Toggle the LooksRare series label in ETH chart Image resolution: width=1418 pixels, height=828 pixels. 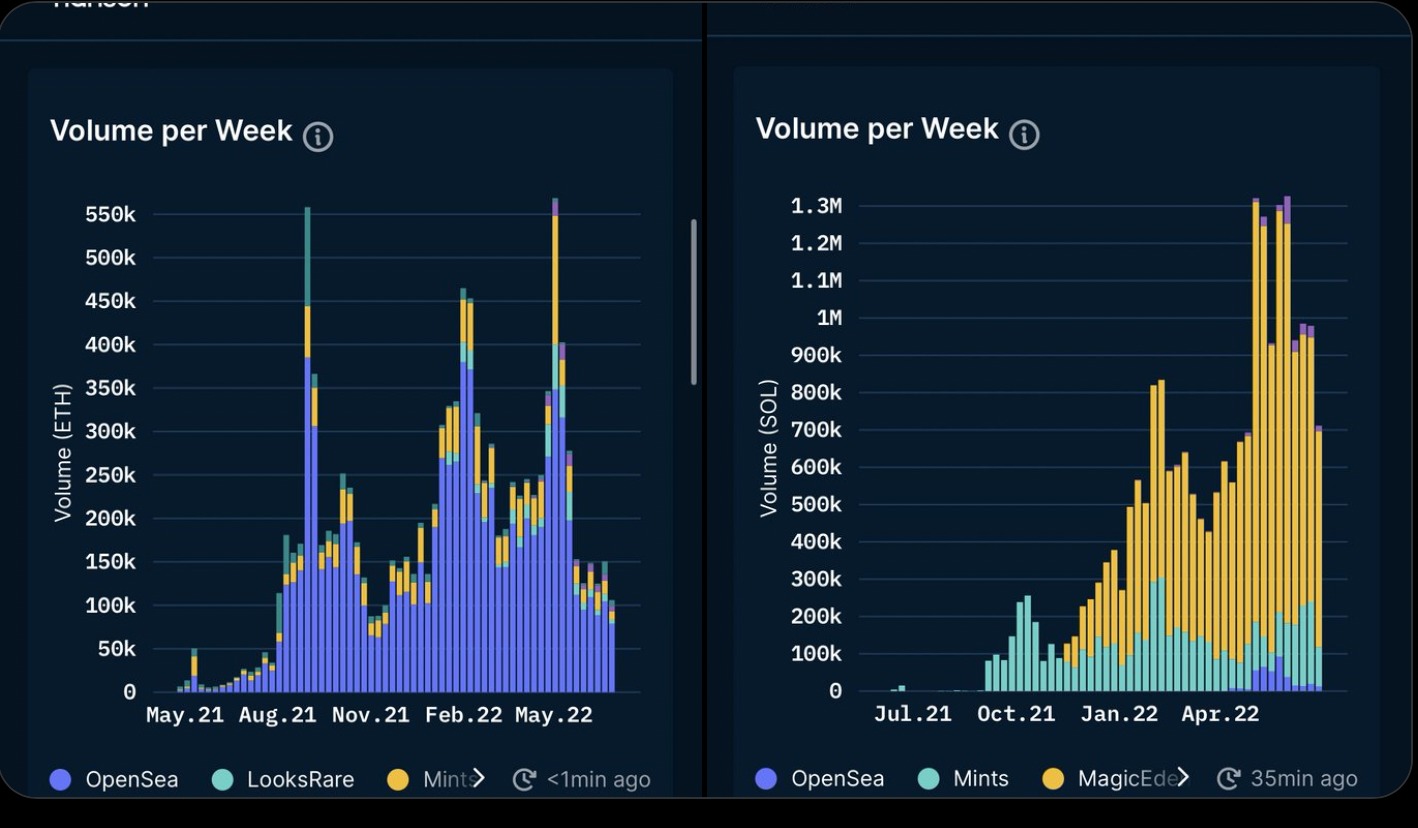[300, 780]
